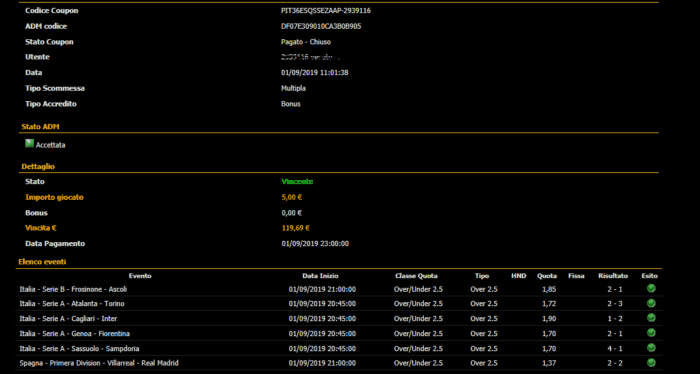Image resolution: width=700 pixels, height=374 pixels.
Task: Click the Evento column header
Action: (140, 276)
